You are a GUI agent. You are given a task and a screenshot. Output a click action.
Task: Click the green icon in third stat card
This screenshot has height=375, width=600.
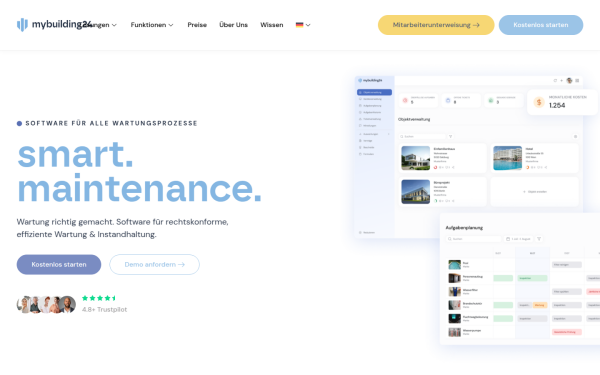tap(491, 100)
